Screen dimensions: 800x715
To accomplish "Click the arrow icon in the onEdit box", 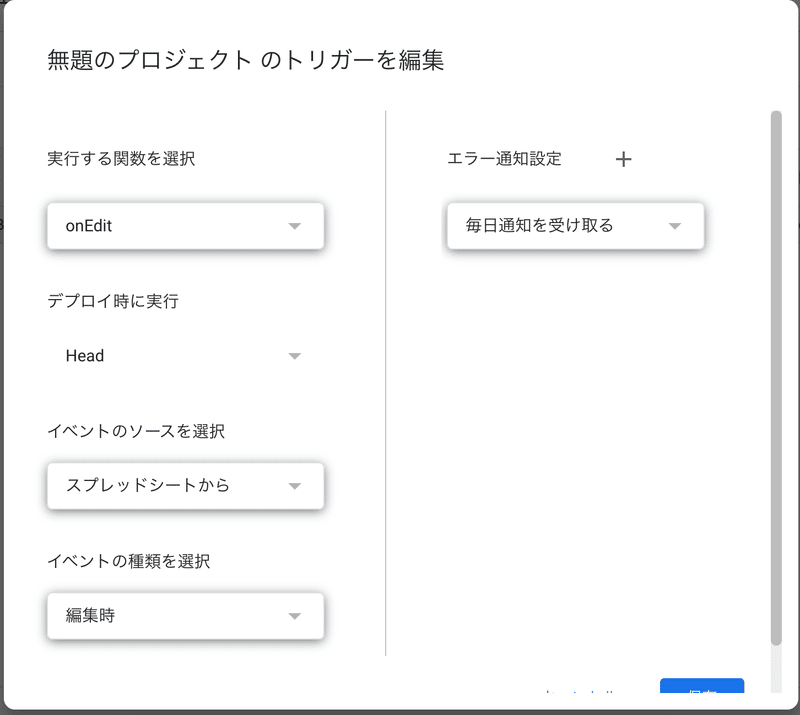I will (x=294, y=226).
